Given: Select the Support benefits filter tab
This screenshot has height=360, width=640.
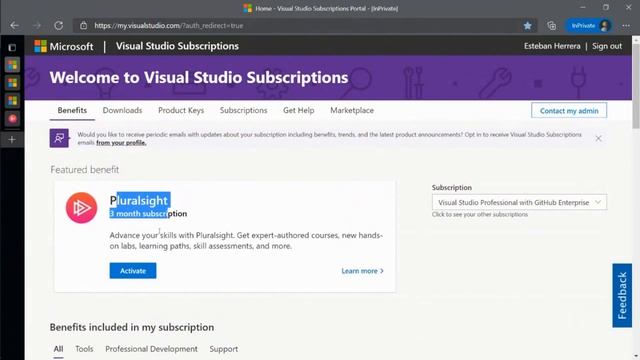Looking at the screenshot, I should click(x=224, y=349).
